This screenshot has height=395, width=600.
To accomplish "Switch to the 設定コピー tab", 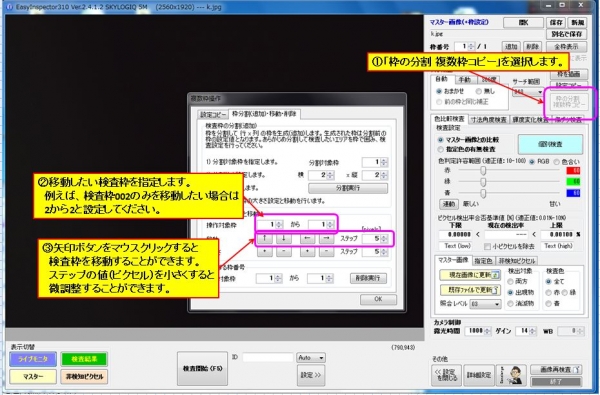I will click(x=213, y=114).
